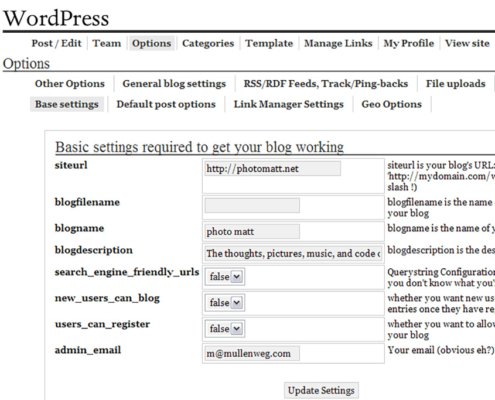Go to the Team menu item
The image size is (495, 400).
click(x=107, y=43)
